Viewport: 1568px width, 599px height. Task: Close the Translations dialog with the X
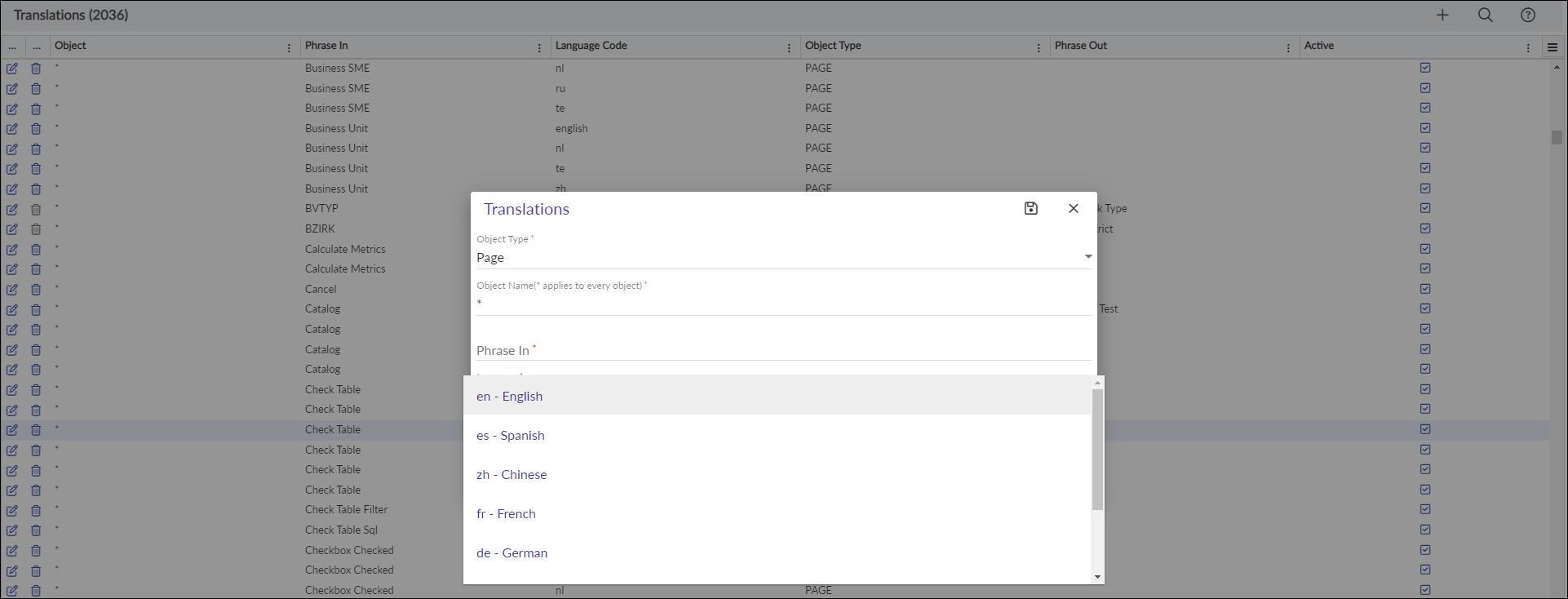1074,208
